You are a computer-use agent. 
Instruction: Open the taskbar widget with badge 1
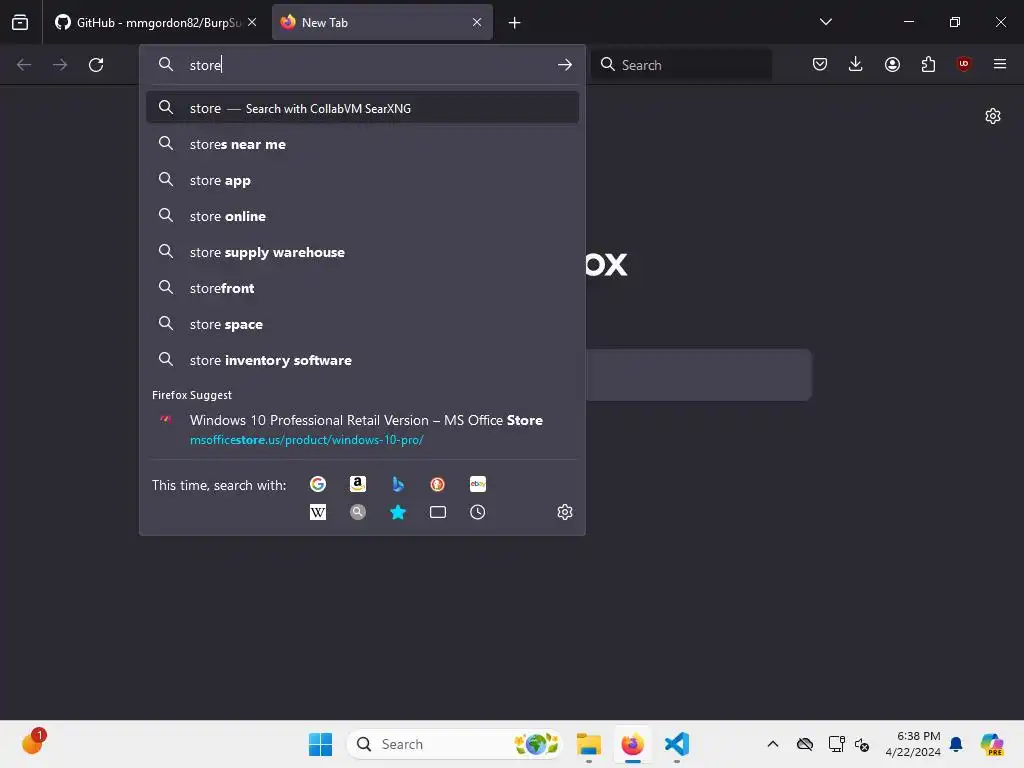point(33,742)
